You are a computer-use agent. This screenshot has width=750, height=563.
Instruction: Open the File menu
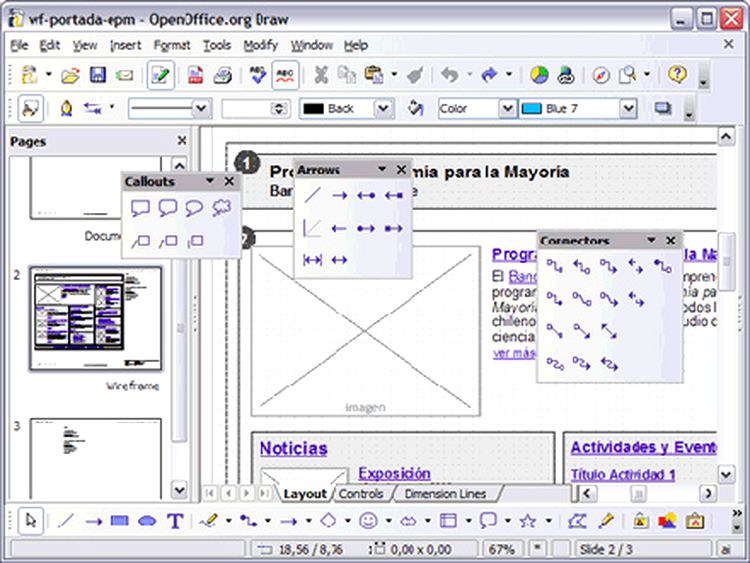tap(20, 45)
